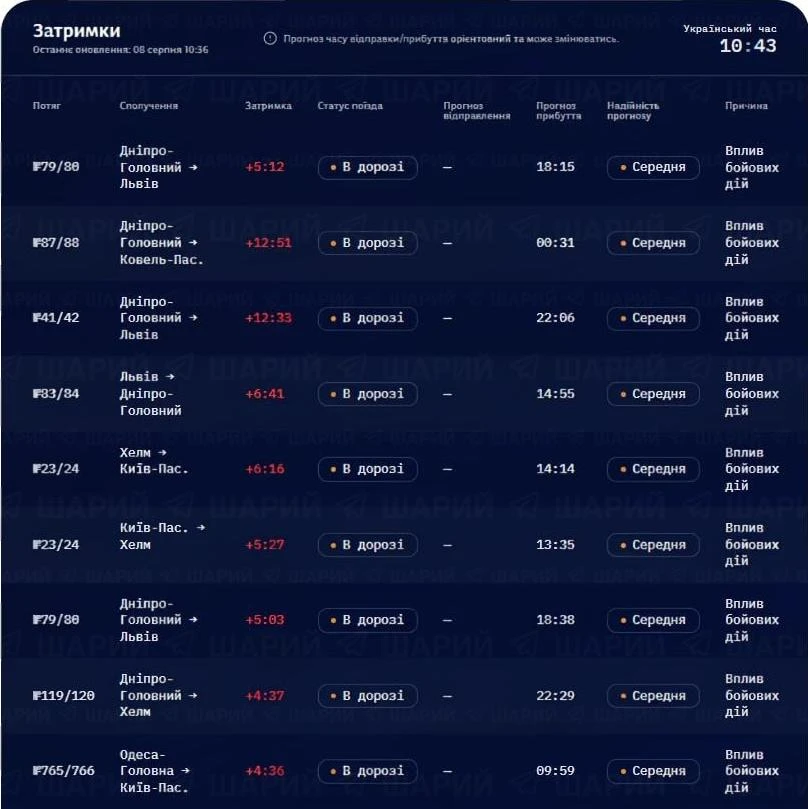Click the +12:51 delay value
The height and width of the screenshot is (809, 808).
[268, 242]
